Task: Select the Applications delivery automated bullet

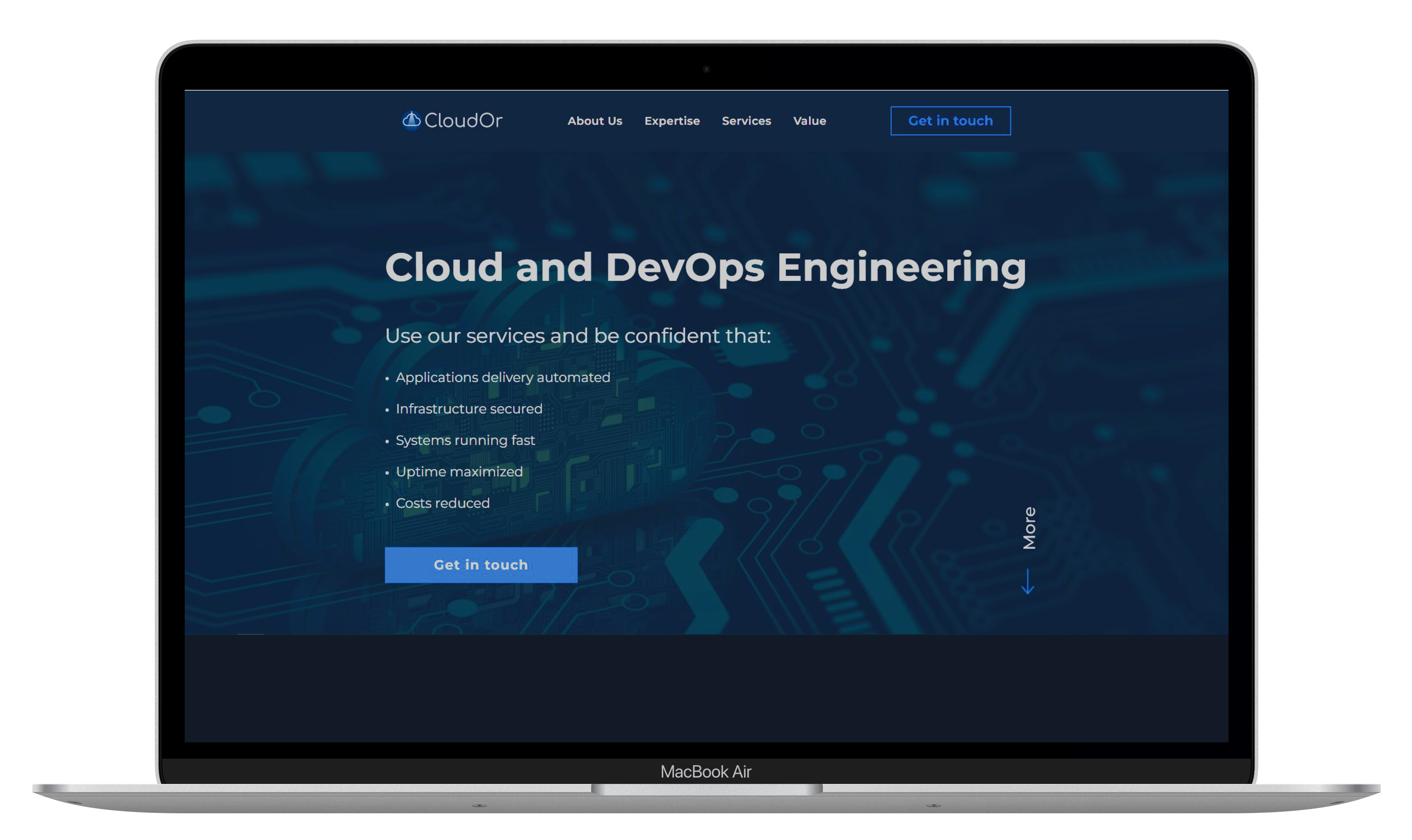Action: tap(503, 378)
